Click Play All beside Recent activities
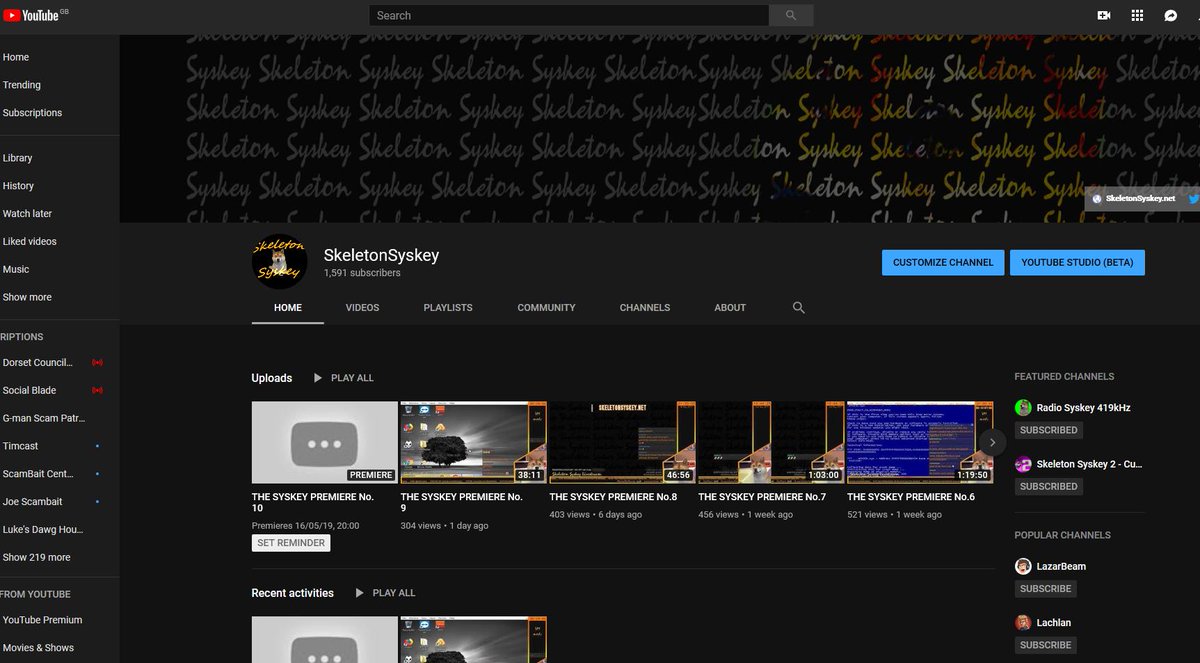 coord(385,593)
